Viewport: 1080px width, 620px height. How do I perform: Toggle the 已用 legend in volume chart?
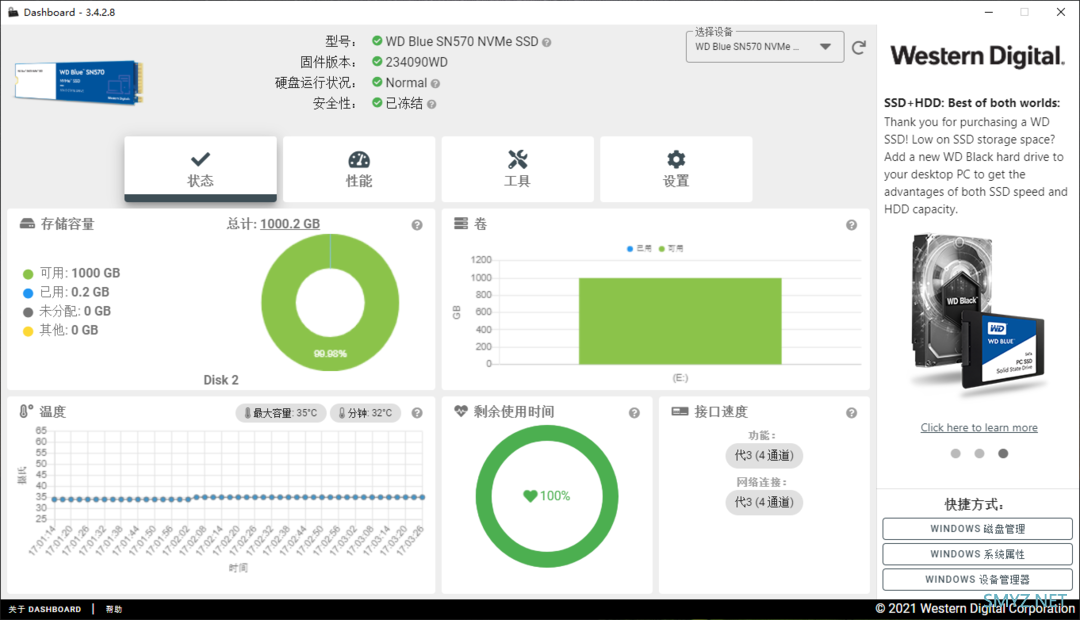[639, 249]
